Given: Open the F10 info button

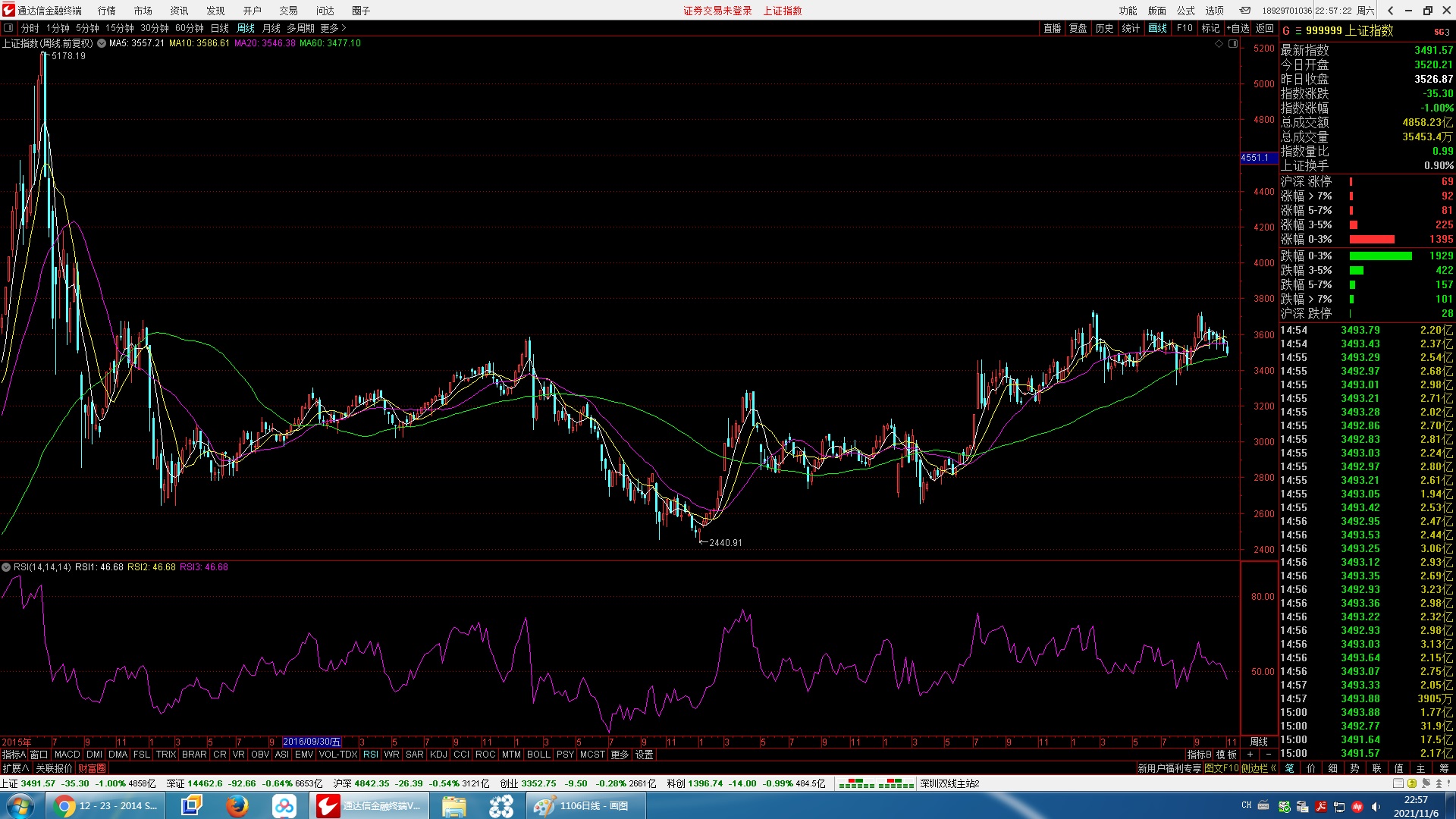Looking at the screenshot, I should point(1185,28).
